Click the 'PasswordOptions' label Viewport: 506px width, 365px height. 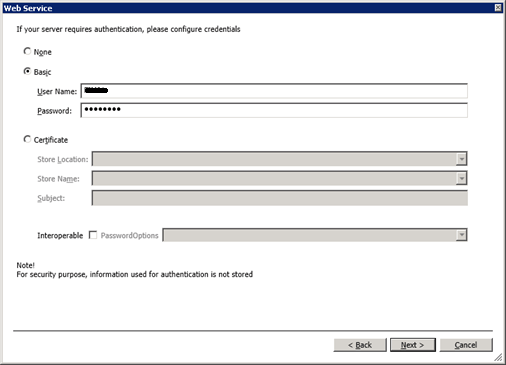click(x=129, y=236)
